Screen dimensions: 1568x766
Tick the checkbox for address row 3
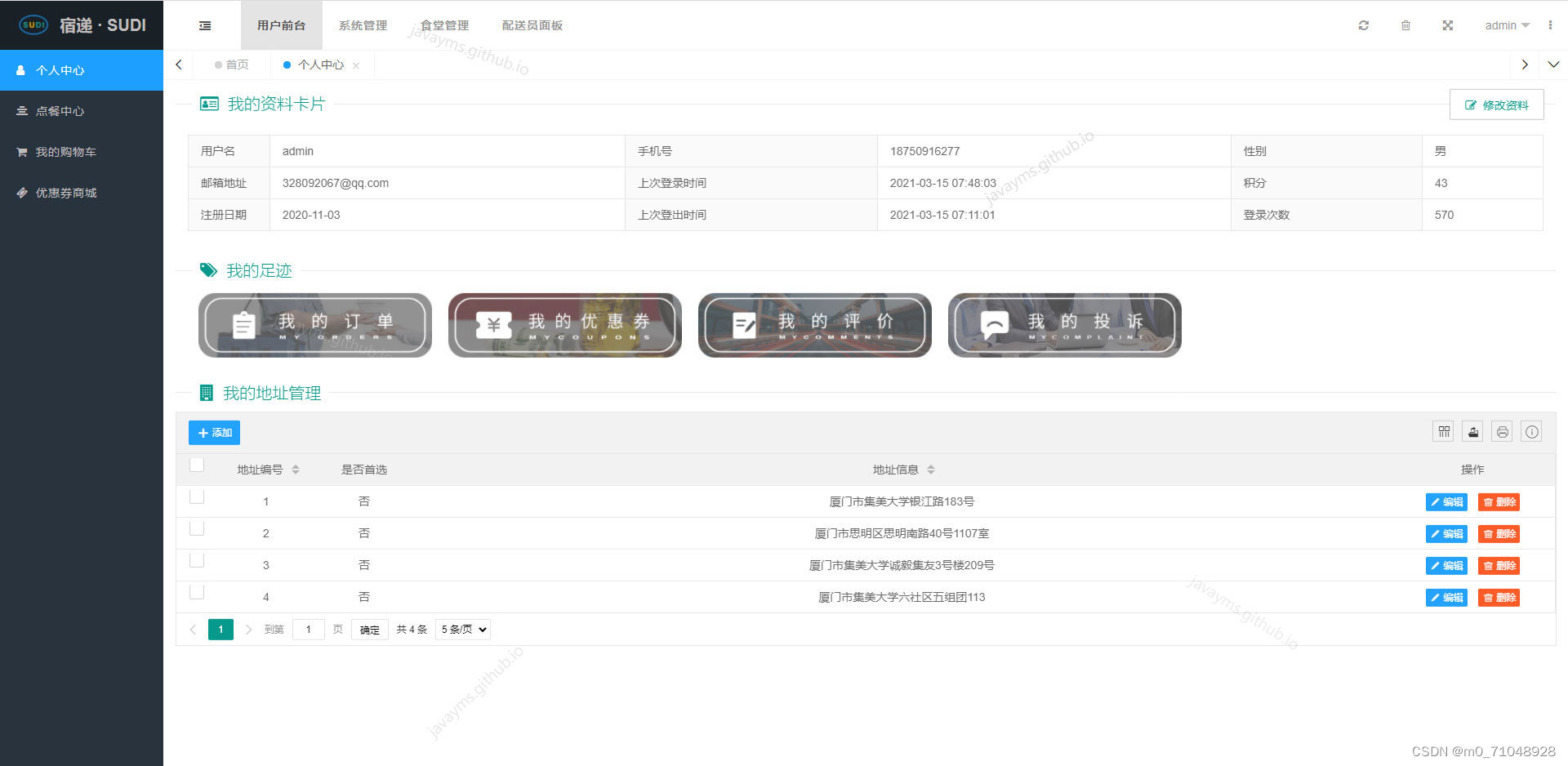click(x=197, y=560)
